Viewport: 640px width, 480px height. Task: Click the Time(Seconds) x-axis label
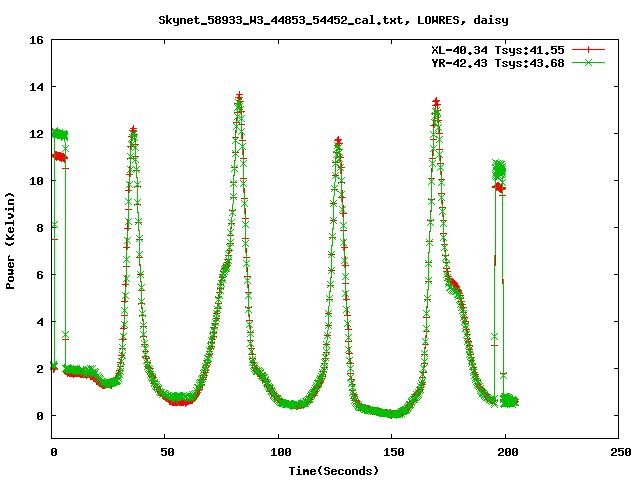pos(334,471)
